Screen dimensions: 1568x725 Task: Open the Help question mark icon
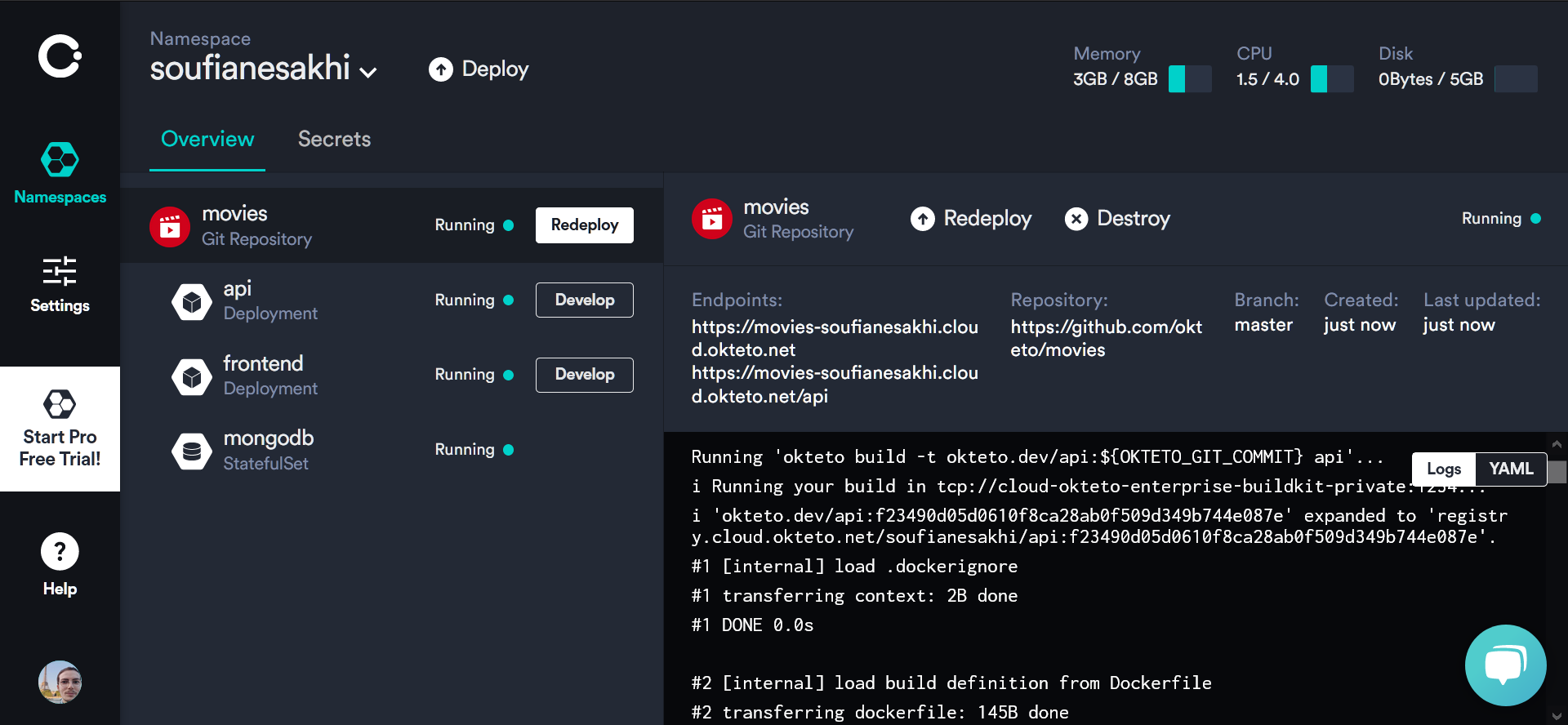tap(60, 553)
